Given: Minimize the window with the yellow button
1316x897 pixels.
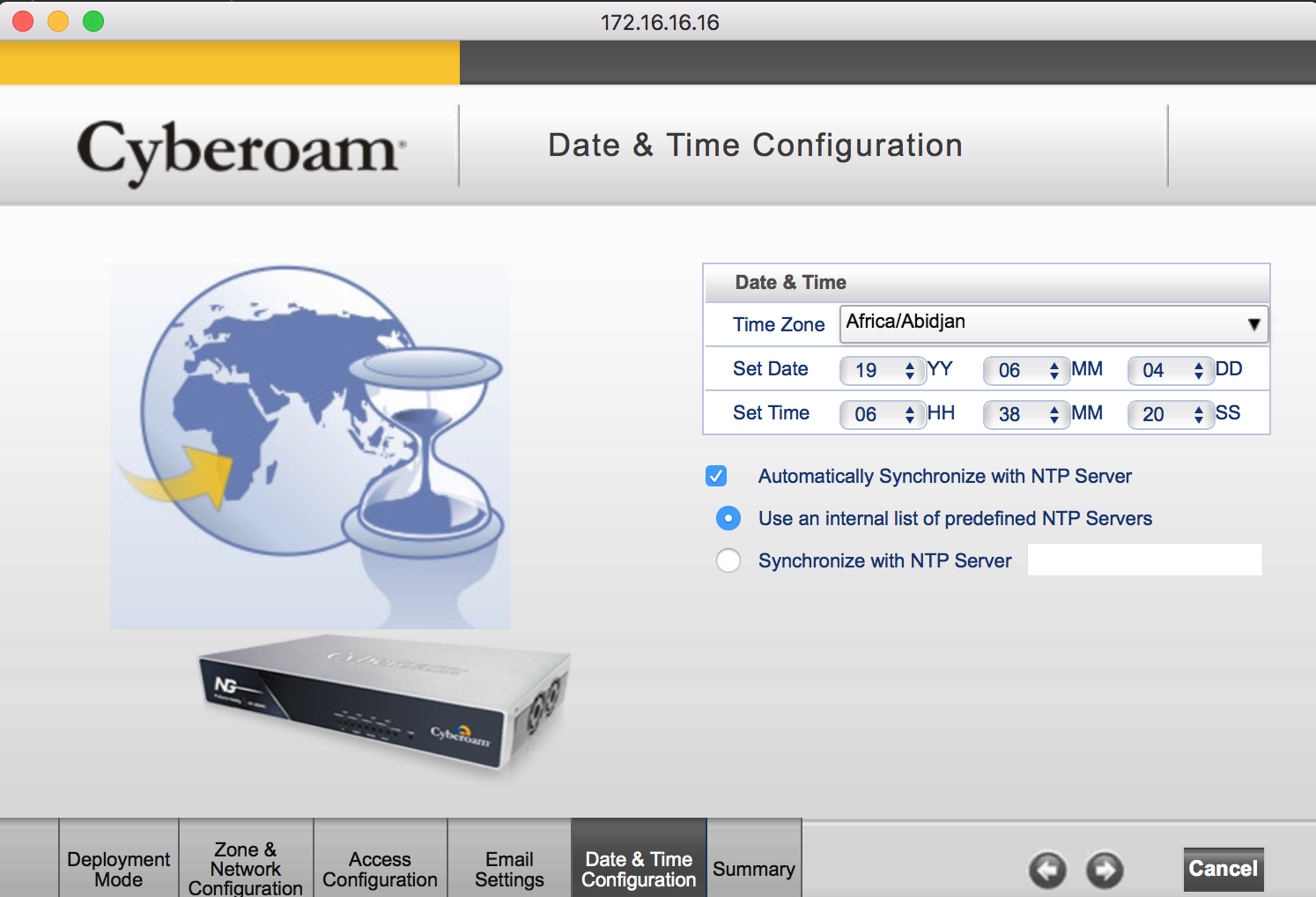Looking at the screenshot, I should pyautogui.click(x=58, y=21).
